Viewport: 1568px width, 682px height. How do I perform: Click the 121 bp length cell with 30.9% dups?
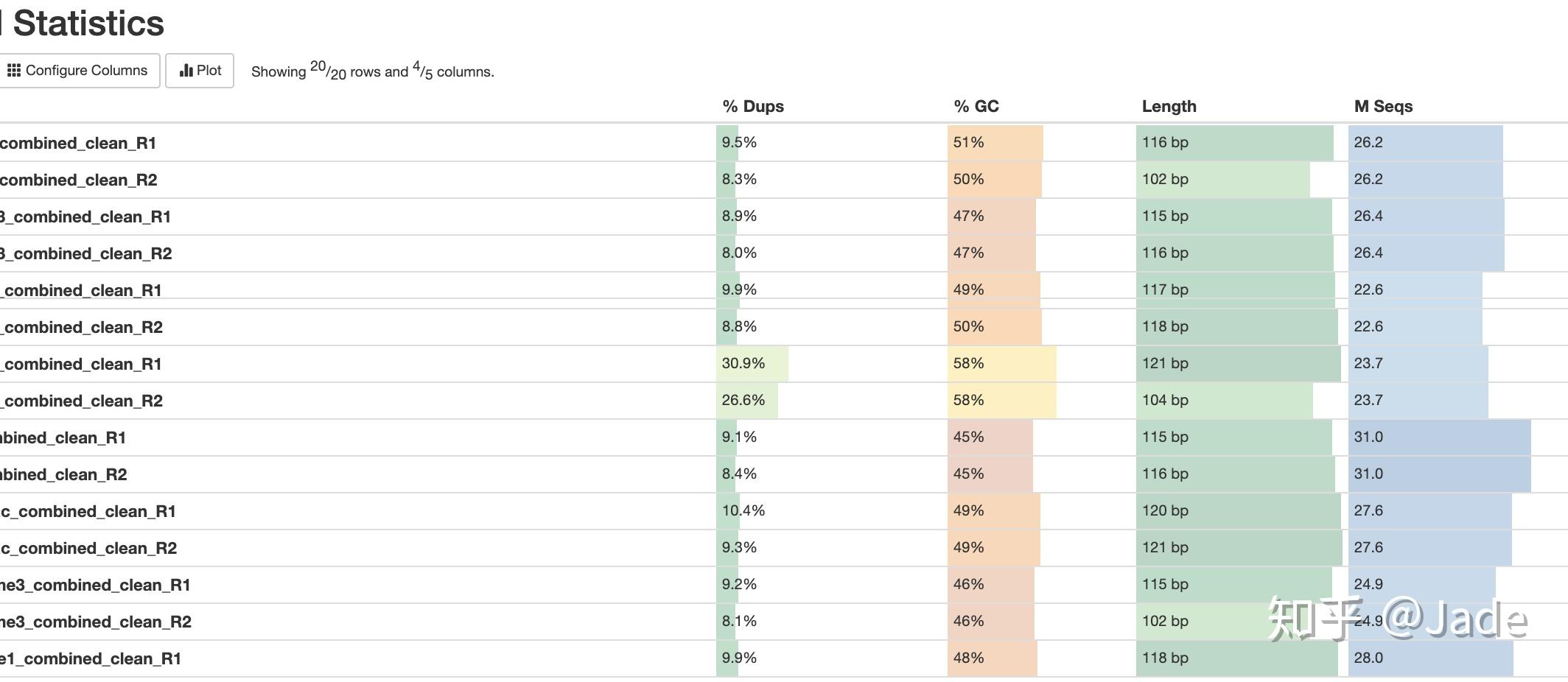tap(1165, 363)
